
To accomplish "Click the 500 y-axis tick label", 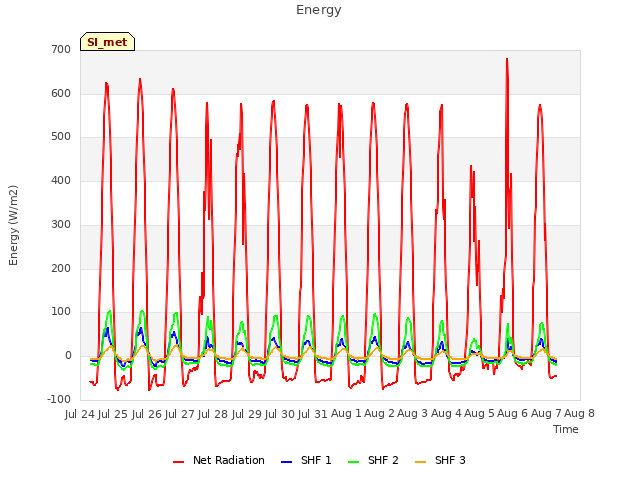I will click(x=61, y=137).
